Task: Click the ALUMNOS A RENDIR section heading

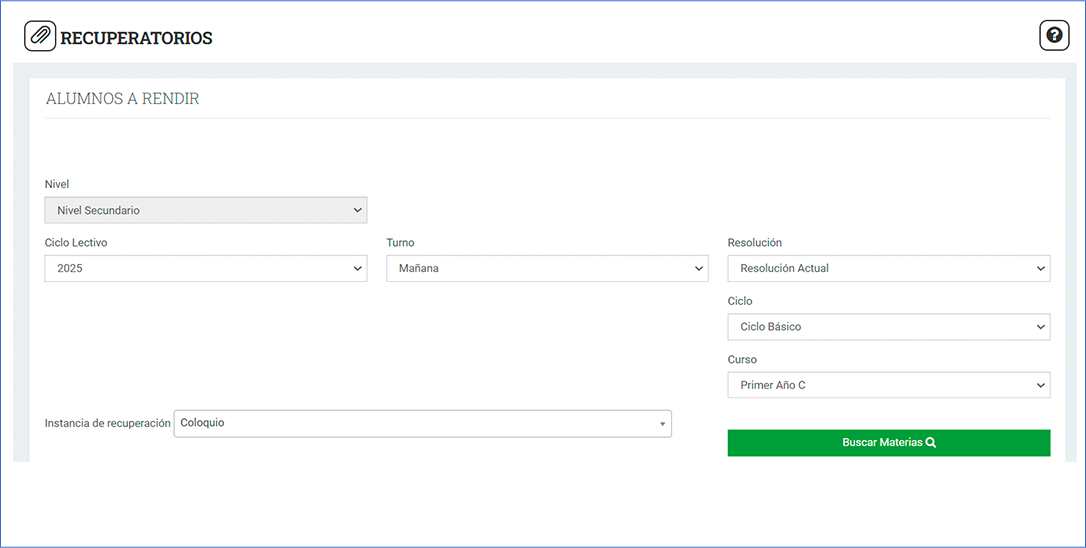Action: pyautogui.click(x=123, y=98)
